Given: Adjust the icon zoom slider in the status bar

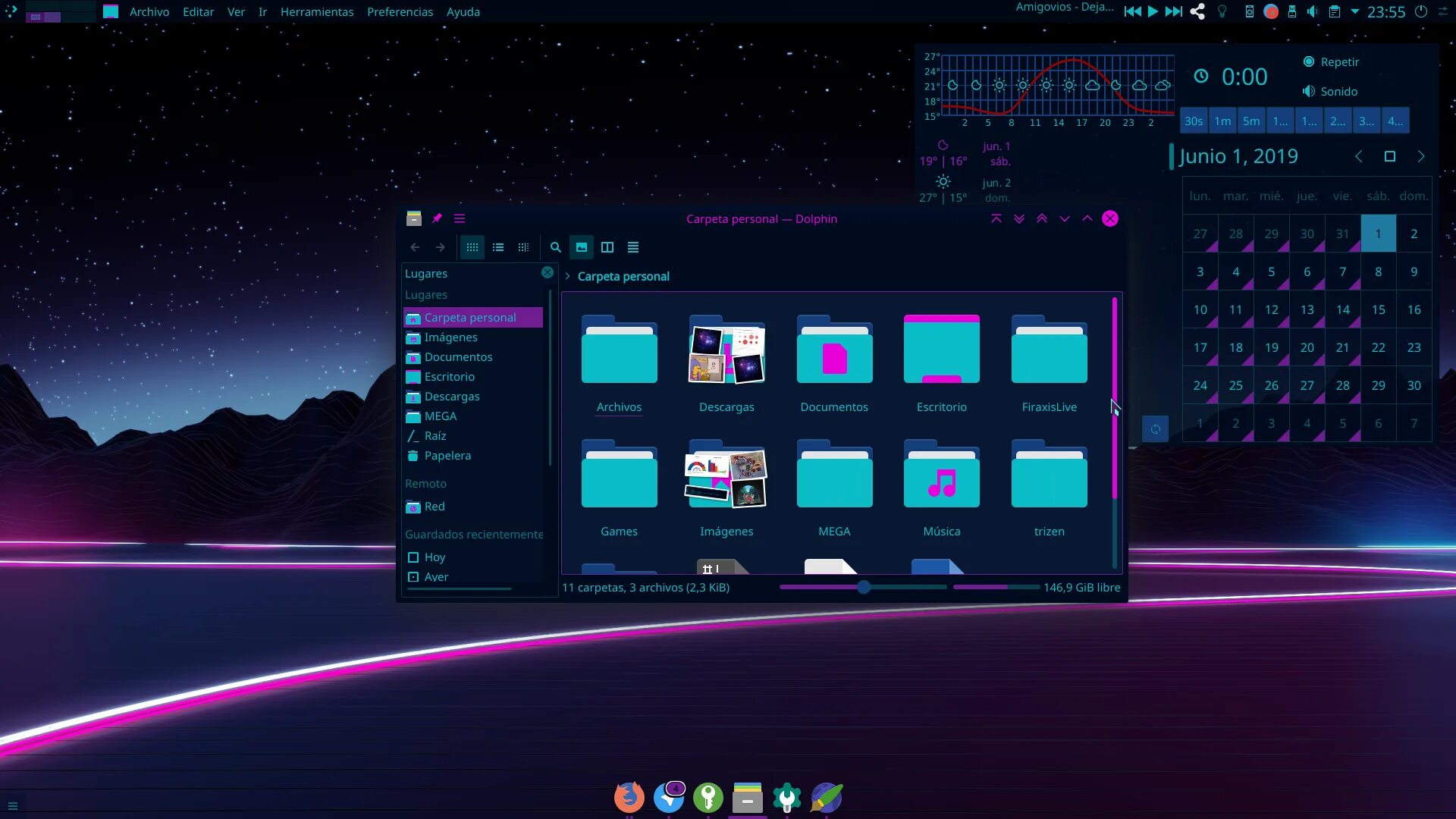Looking at the screenshot, I should [863, 587].
